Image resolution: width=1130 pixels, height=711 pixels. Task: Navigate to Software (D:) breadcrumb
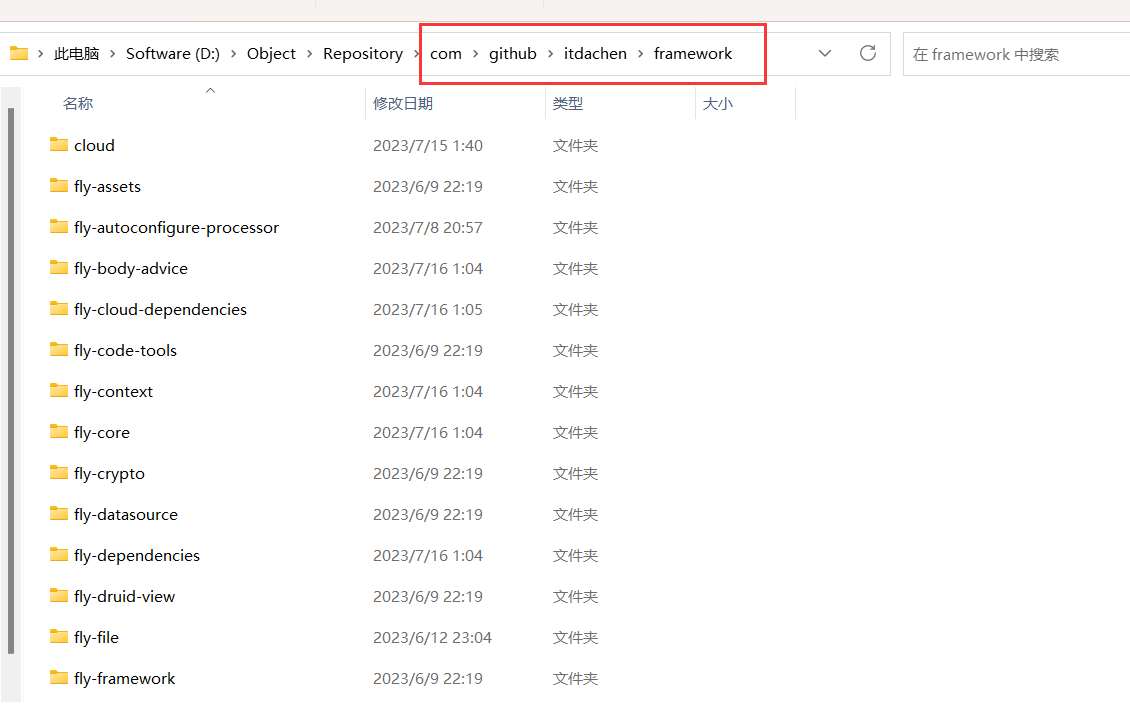(172, 54)
